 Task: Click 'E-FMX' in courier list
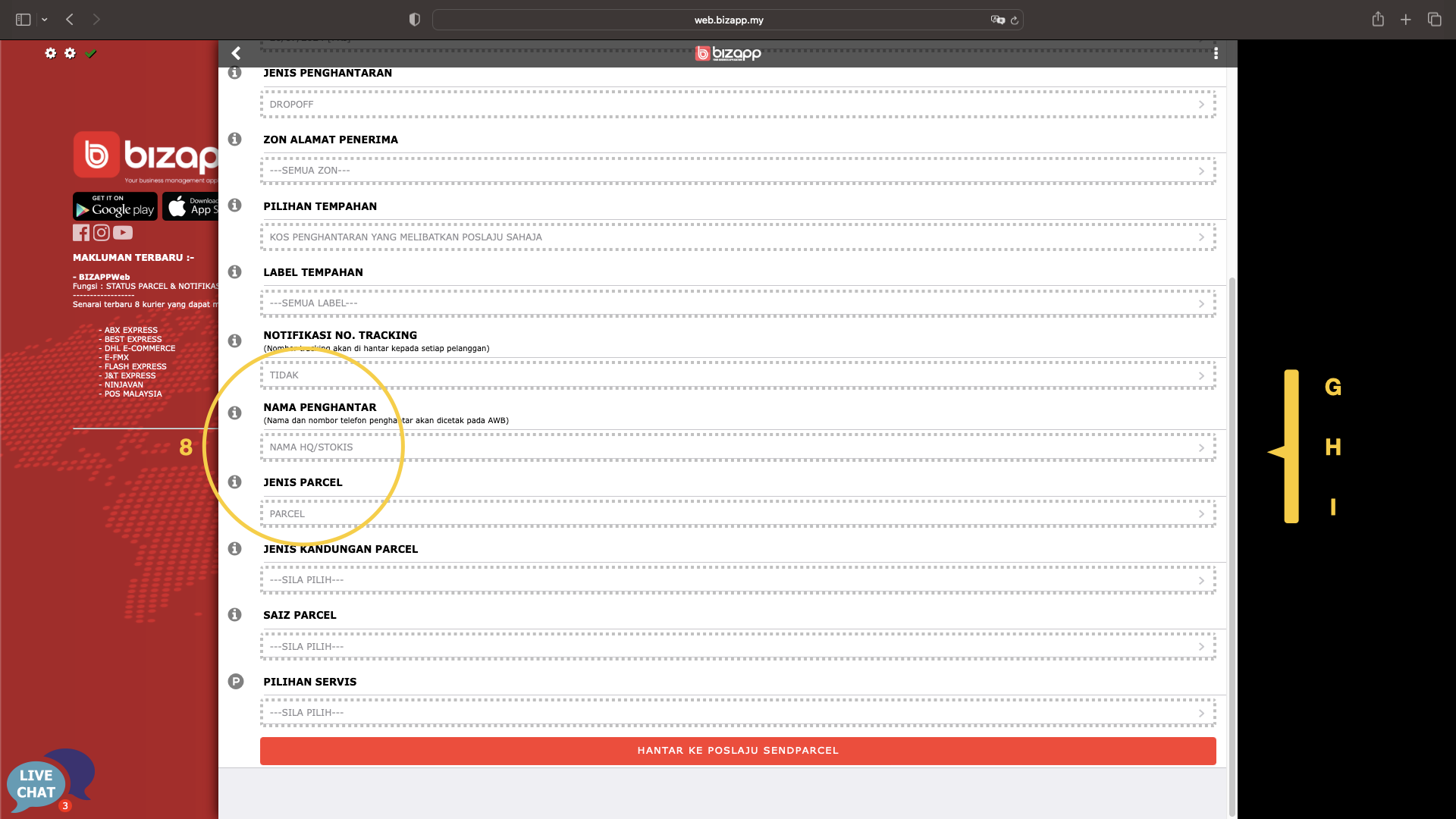point(117,357)
